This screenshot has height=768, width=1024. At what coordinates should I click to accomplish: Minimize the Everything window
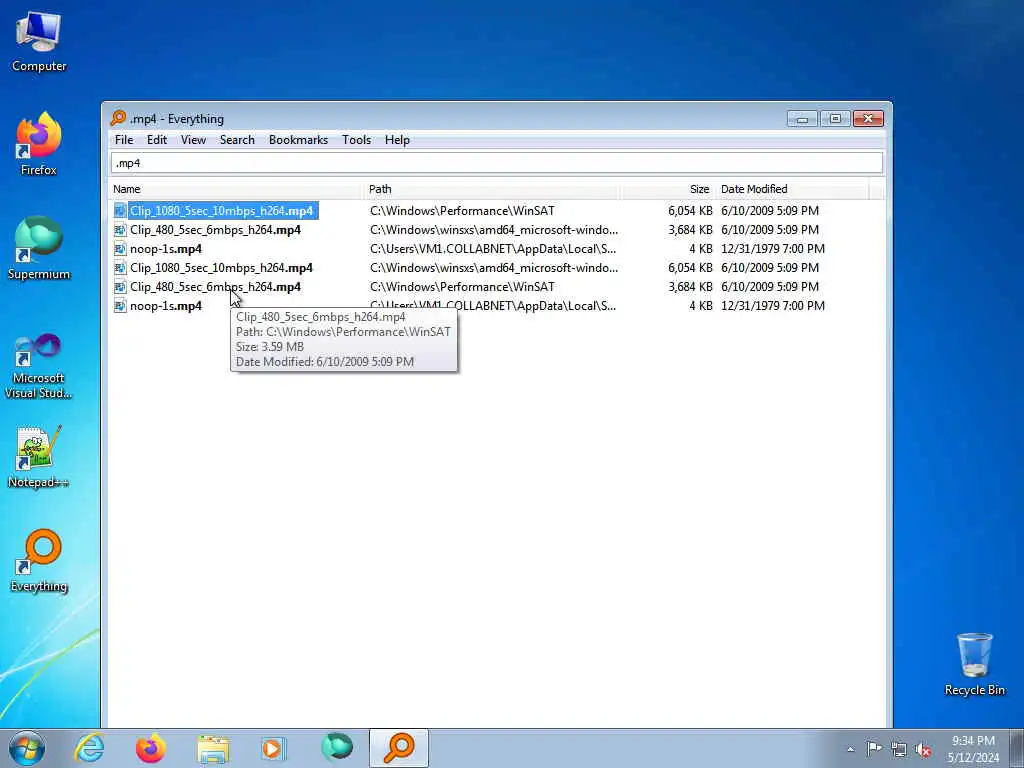(802, 119)
